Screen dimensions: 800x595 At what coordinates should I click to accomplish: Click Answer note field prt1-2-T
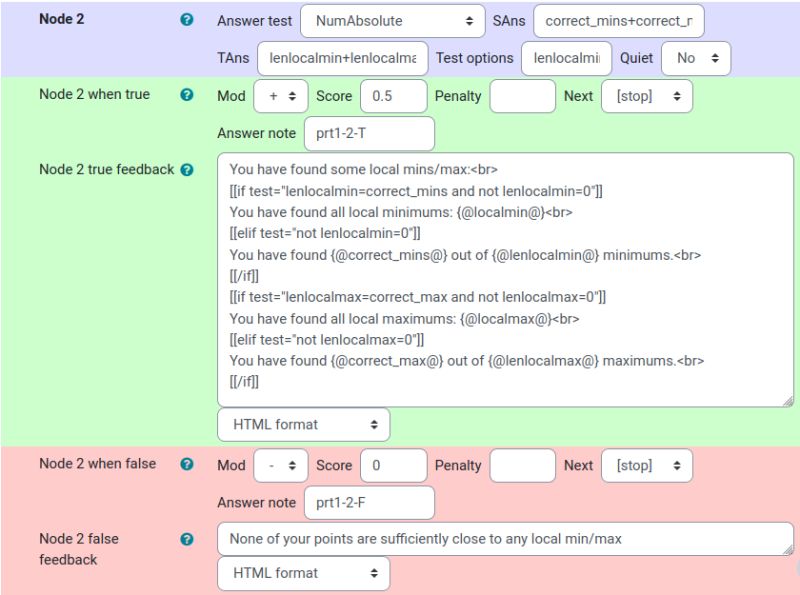click(x=369, y=134)
